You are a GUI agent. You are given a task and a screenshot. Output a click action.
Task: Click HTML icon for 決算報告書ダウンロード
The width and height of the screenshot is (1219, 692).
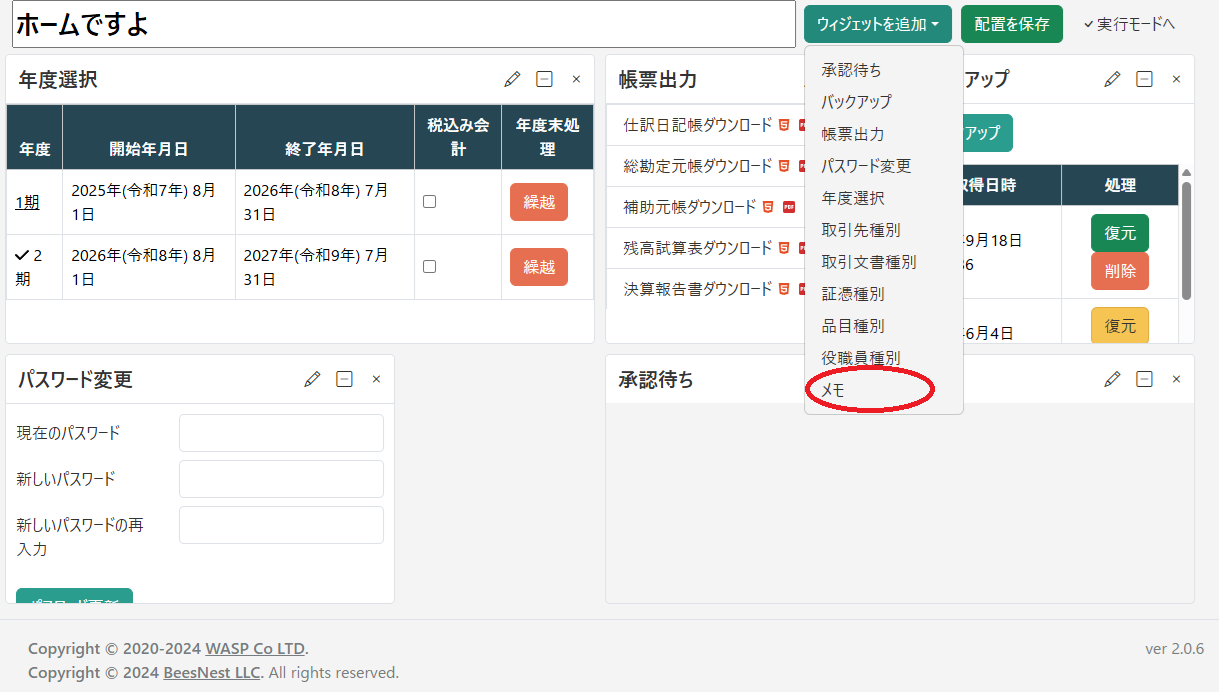click(x=784, y=289)
